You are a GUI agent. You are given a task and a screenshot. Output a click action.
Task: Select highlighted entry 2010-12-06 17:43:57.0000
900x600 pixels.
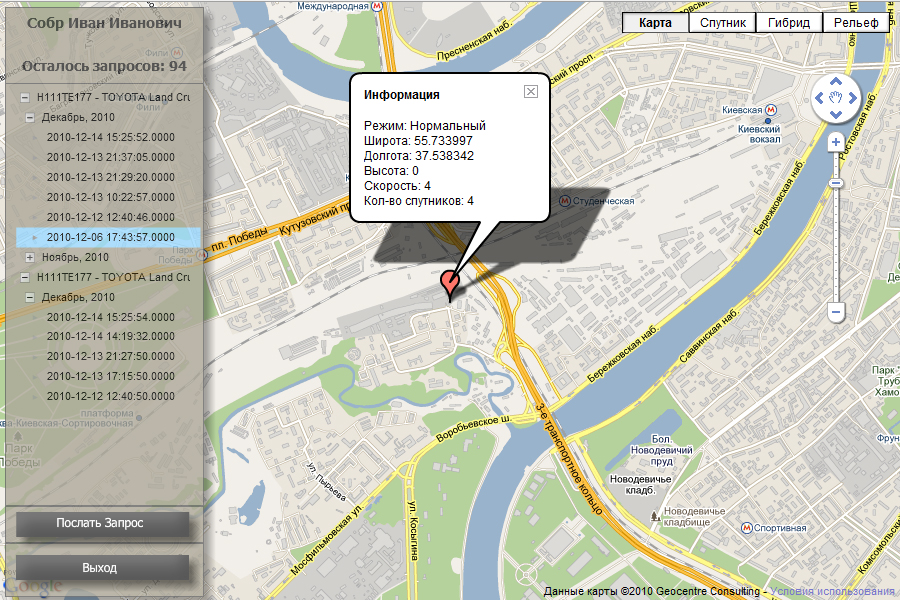108,237
